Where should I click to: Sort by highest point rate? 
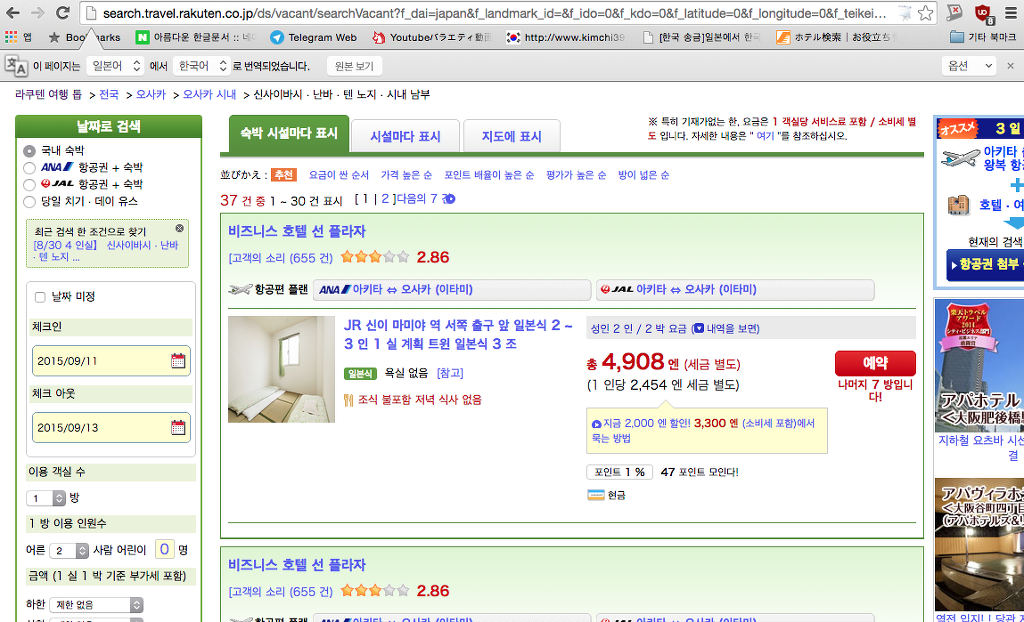pos(489,175)
